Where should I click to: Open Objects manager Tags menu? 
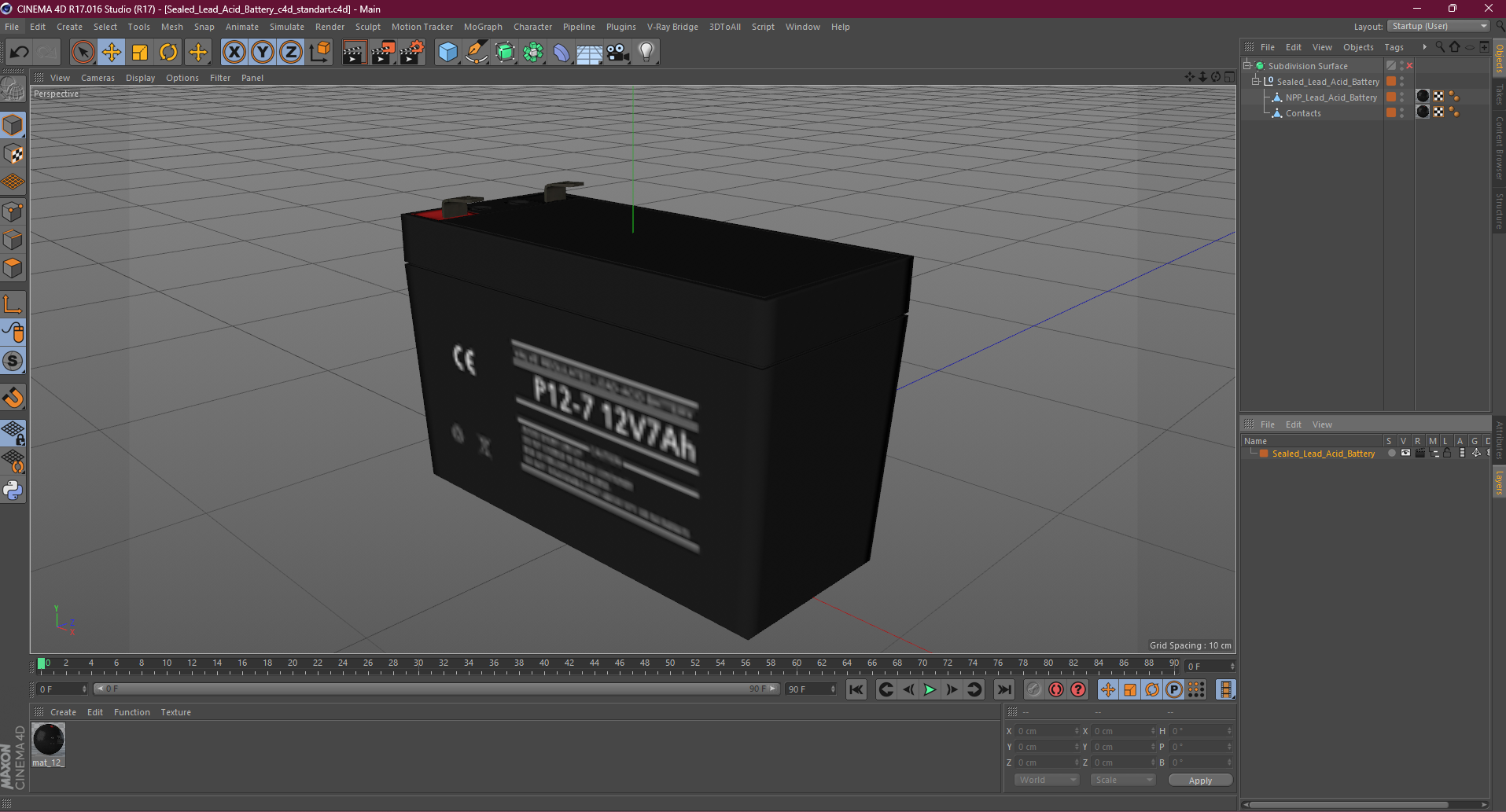(1394, 47)
